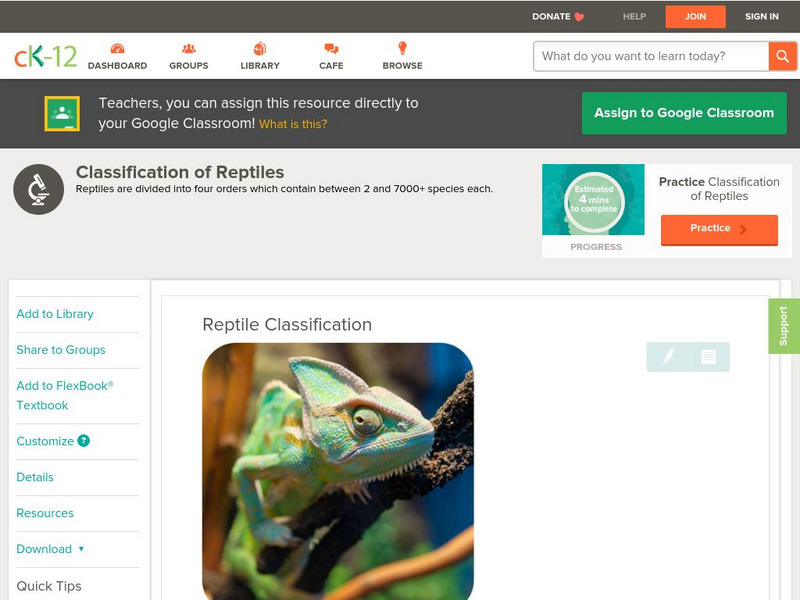Open the Dashboard gauge icon
The width and height of the screenshot is (800, 600).
(x=117, y=48)
